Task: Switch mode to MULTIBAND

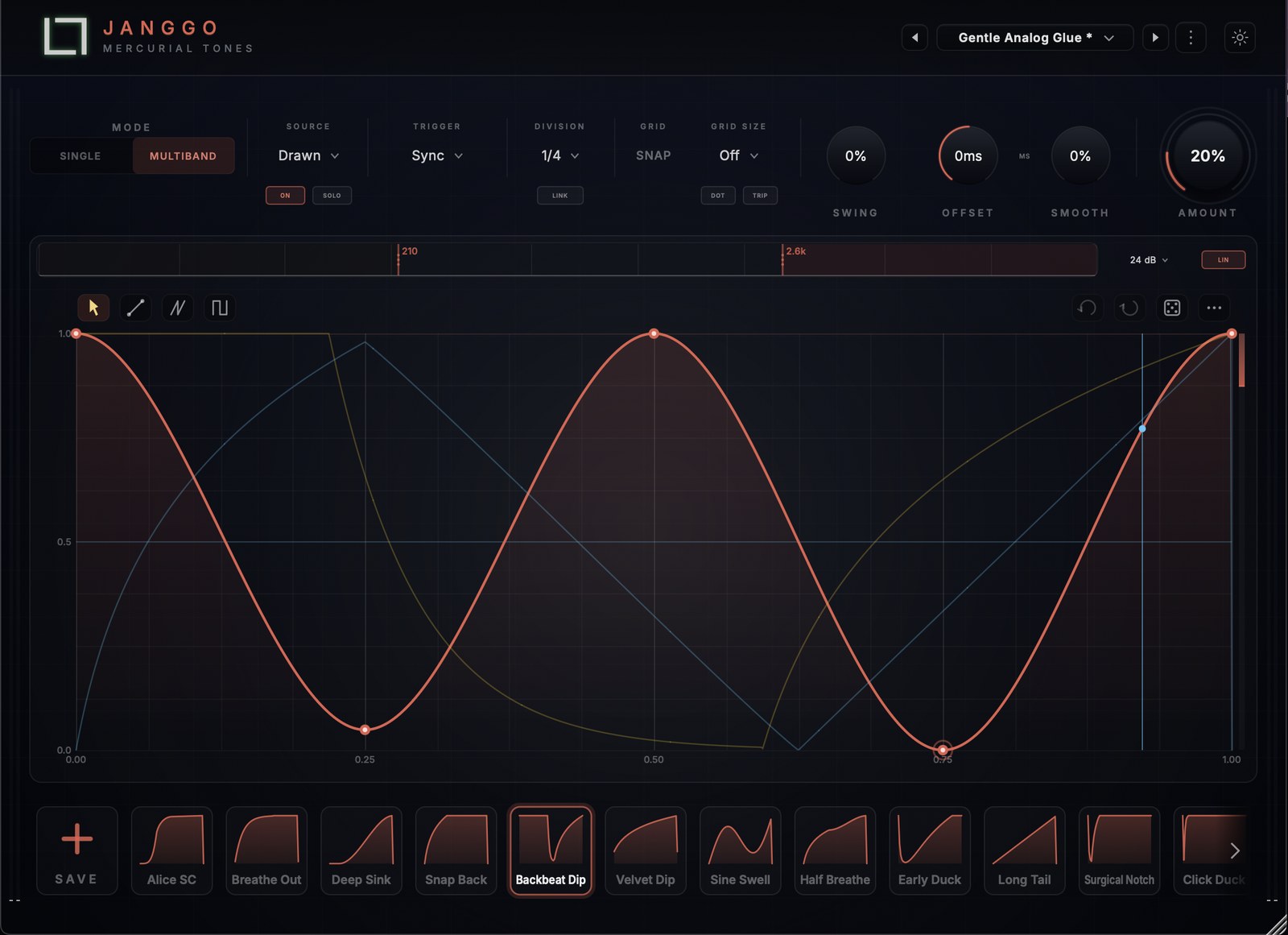Action: 183,155
